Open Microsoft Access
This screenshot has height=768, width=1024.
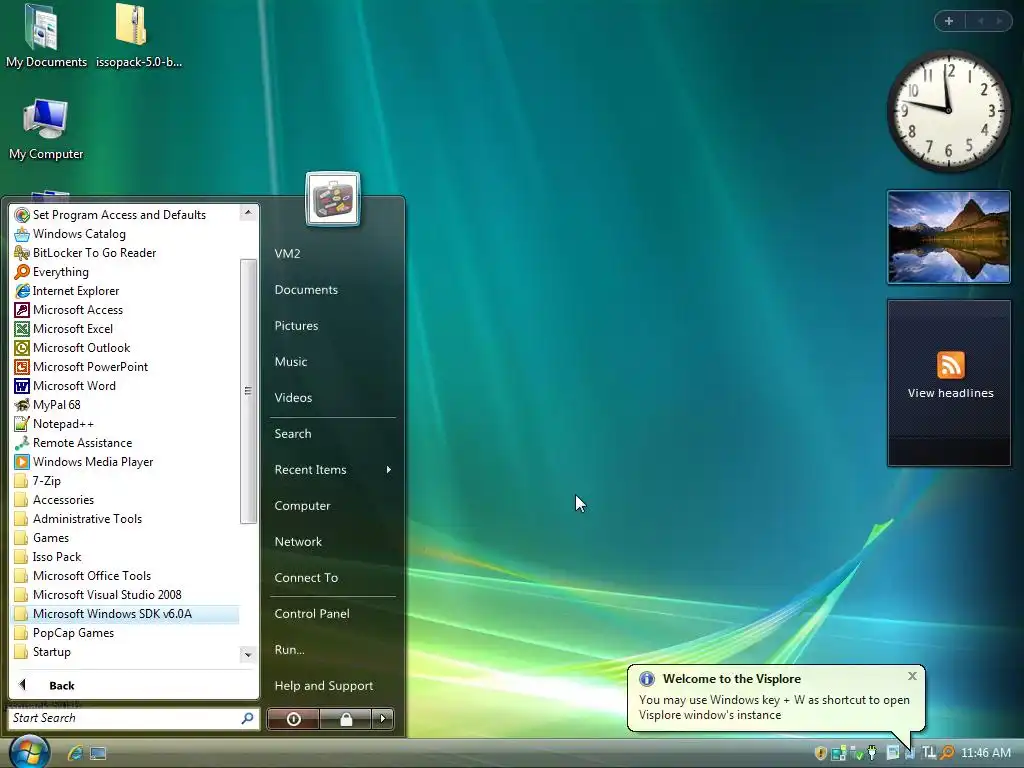pyautogui.click(x=125, y=310)
